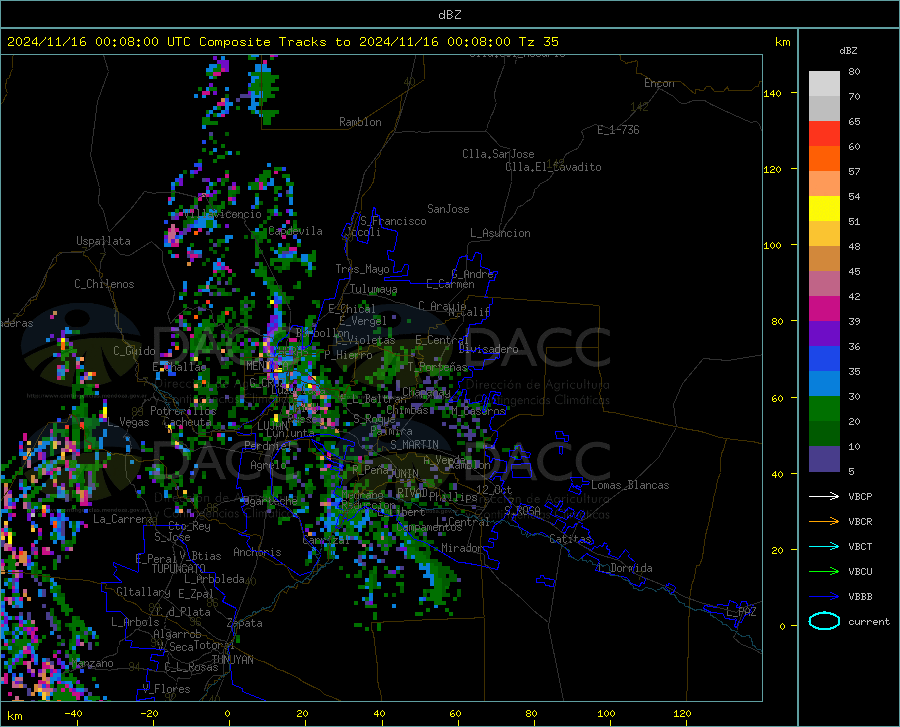Screen dimensions: 900x727
Task: Click the white VBCP arrow legend icon
Action: point(824,496)
